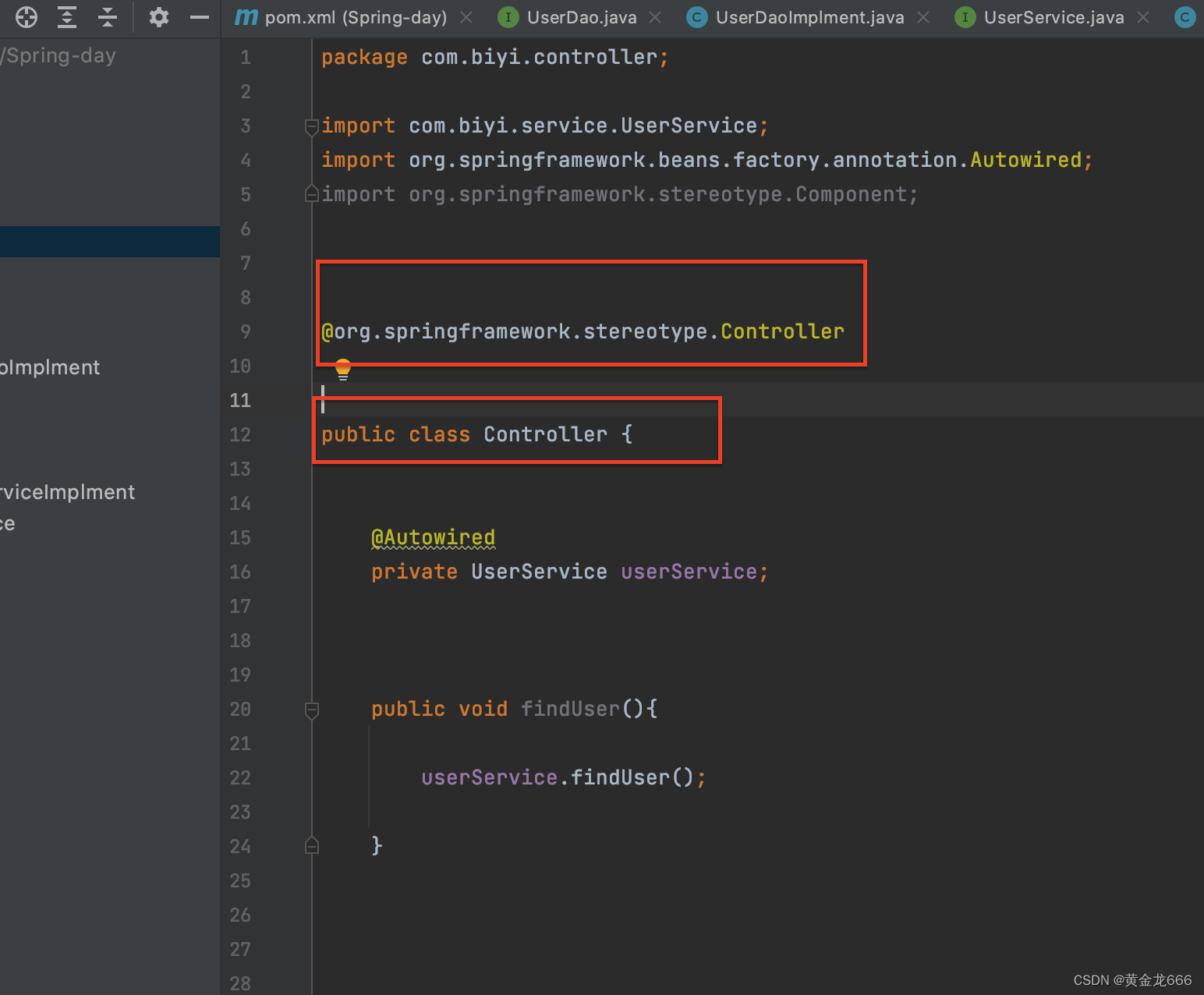The image size is (1204, 995).
Task: Click the intention lightbulb under the Controller annotation
Action: pos(342,368)
